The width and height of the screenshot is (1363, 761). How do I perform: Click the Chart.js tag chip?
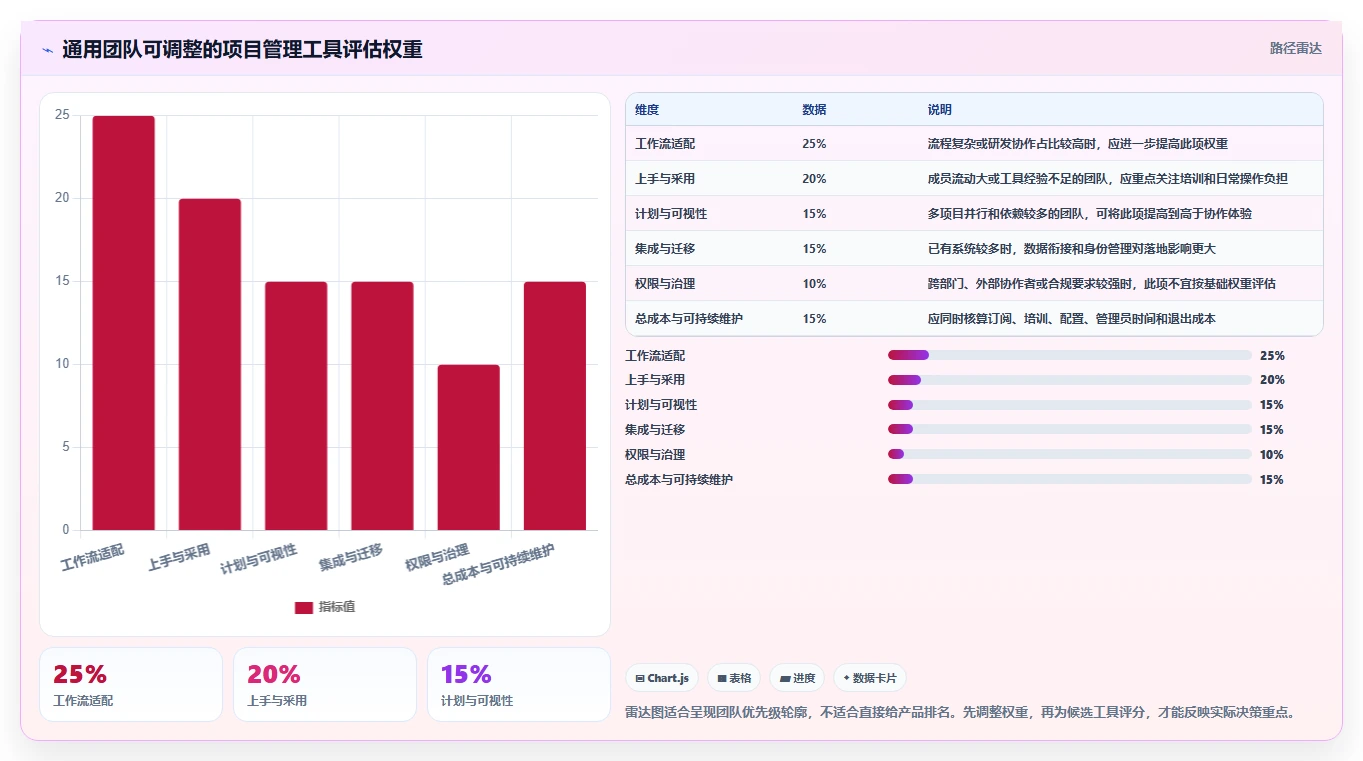pyautogui.click(x=662, y=678)
